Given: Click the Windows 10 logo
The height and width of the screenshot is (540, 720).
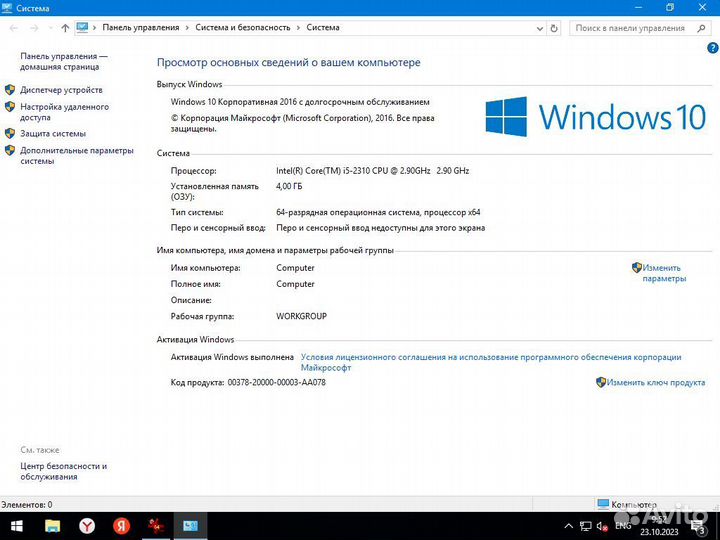Looking at the screenshot, I should pyautogui.click(x=596, y=117).
